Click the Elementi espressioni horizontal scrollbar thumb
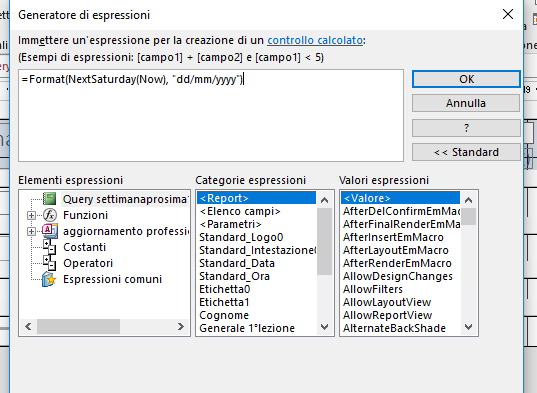Viewport: 537px width, 393px height. 78,327
